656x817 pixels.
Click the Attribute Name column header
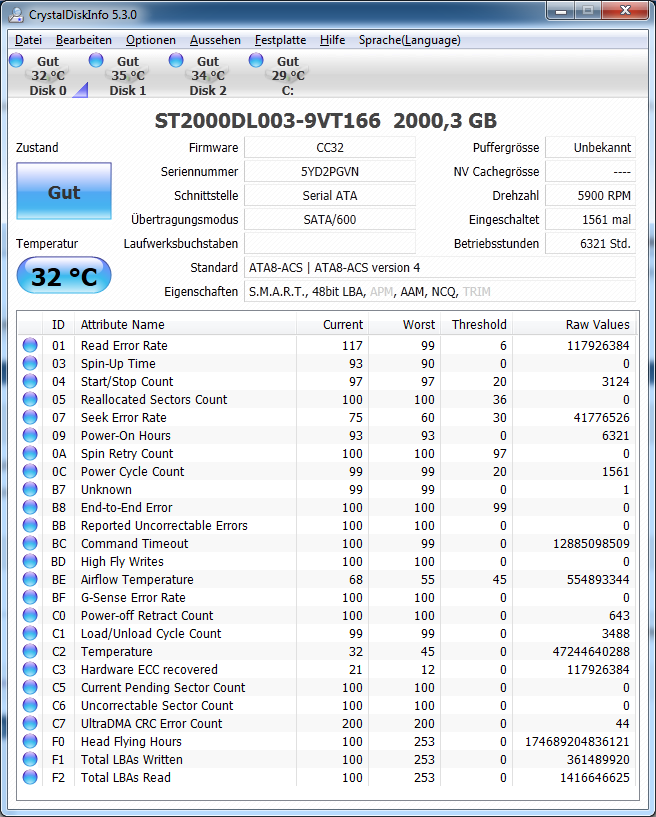click(185, 325)
